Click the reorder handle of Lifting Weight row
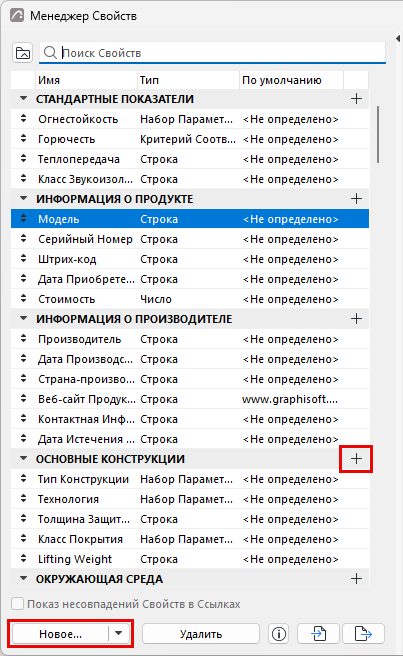This screenshot has height=656, width=403. click(23, 559)
